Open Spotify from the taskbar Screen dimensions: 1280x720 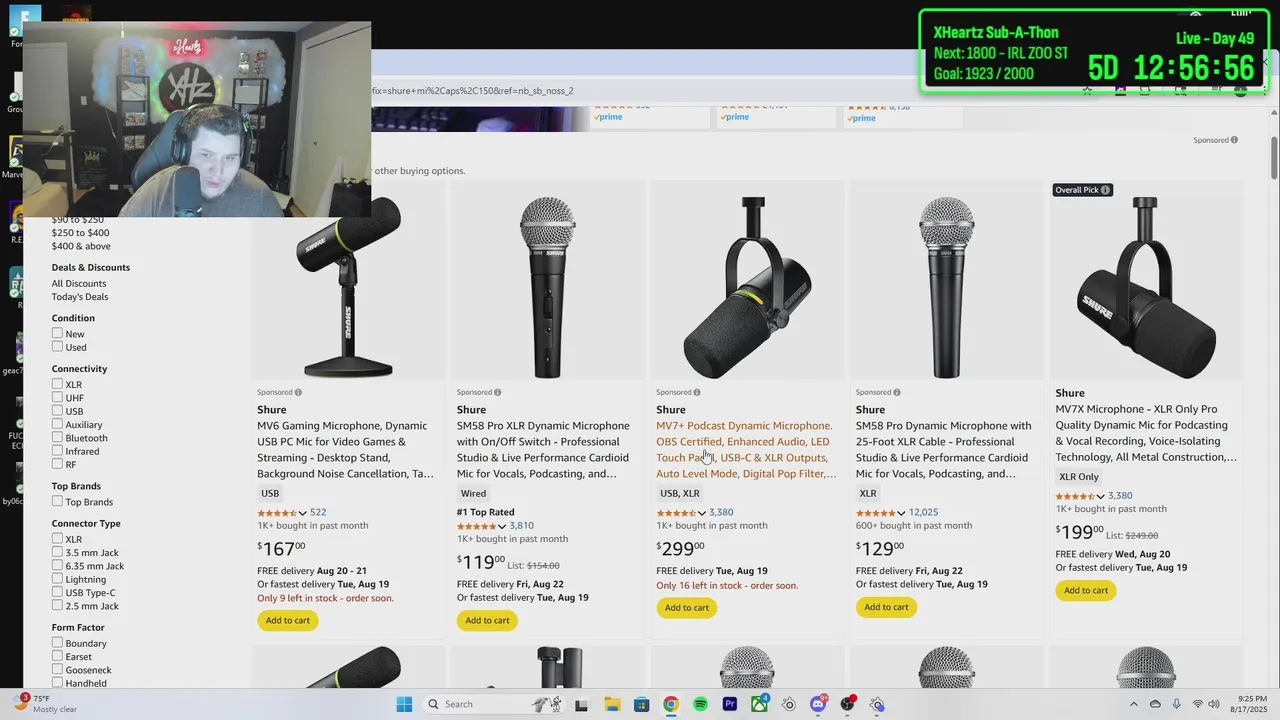(700, 704)
